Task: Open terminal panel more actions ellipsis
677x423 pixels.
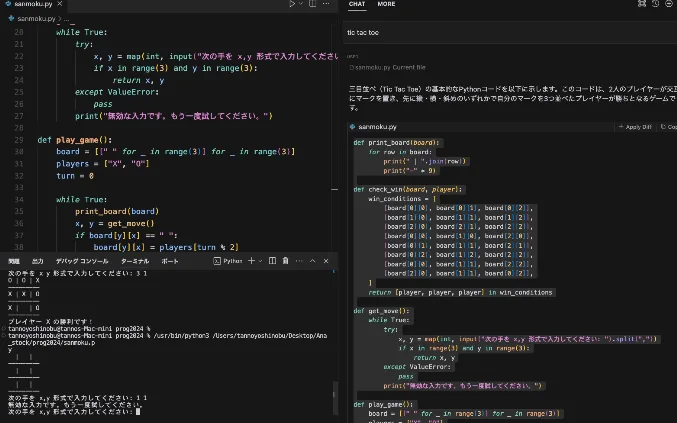Action: point(299,261)
